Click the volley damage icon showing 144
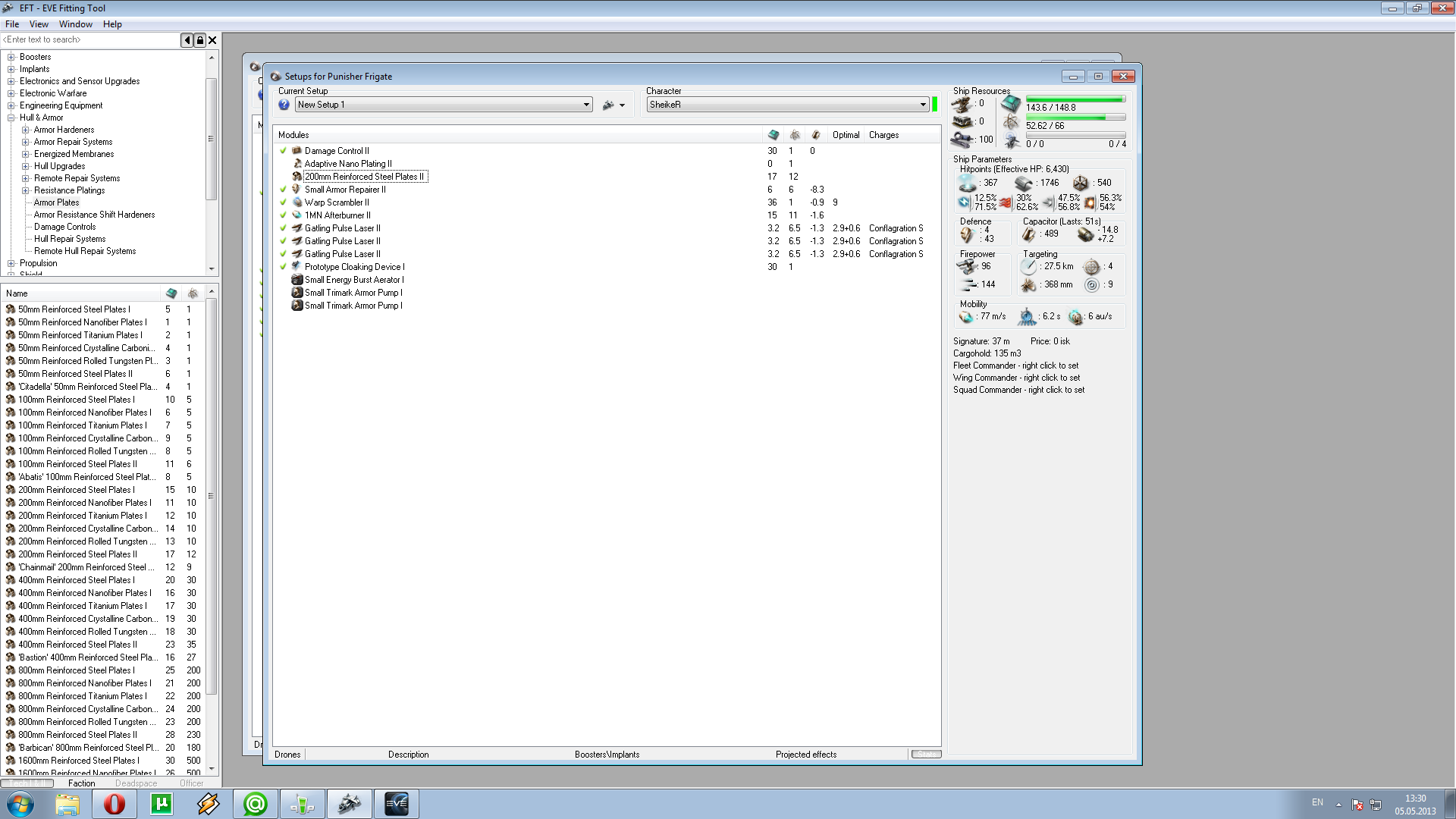This screenshot has height=819, width=1456. (968, 285)
